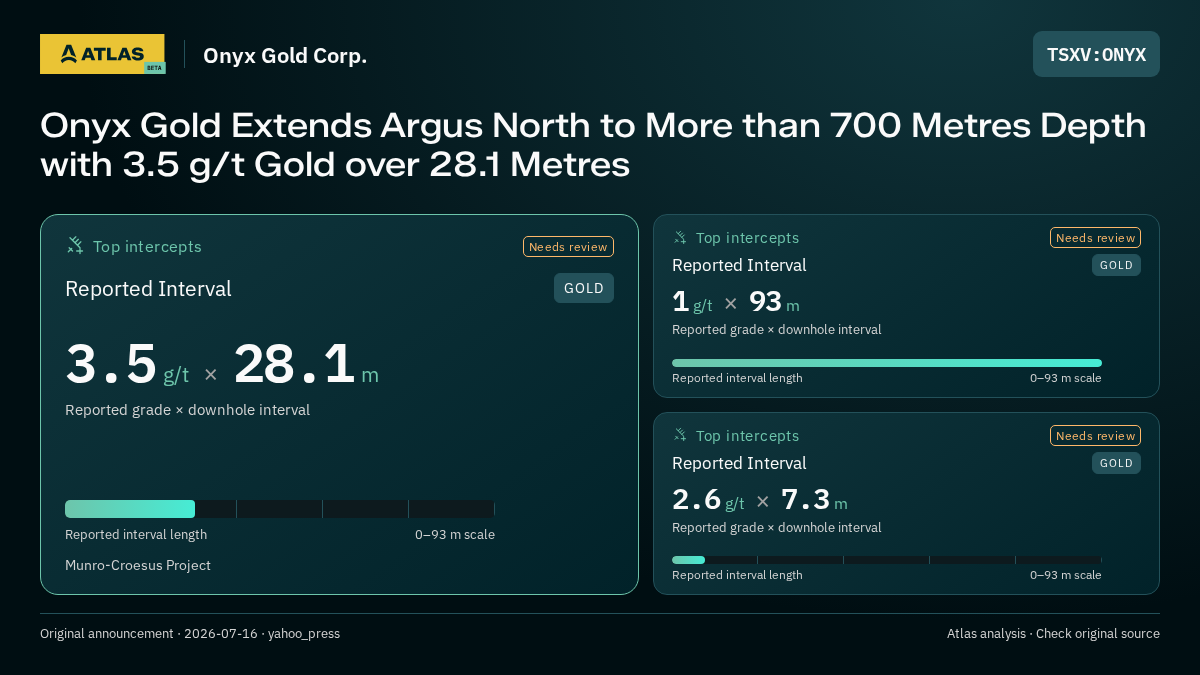The width and height of the screenshot is (1200, 675).
Task: Click the headline about Argus North depth
Action: point(593,144)
